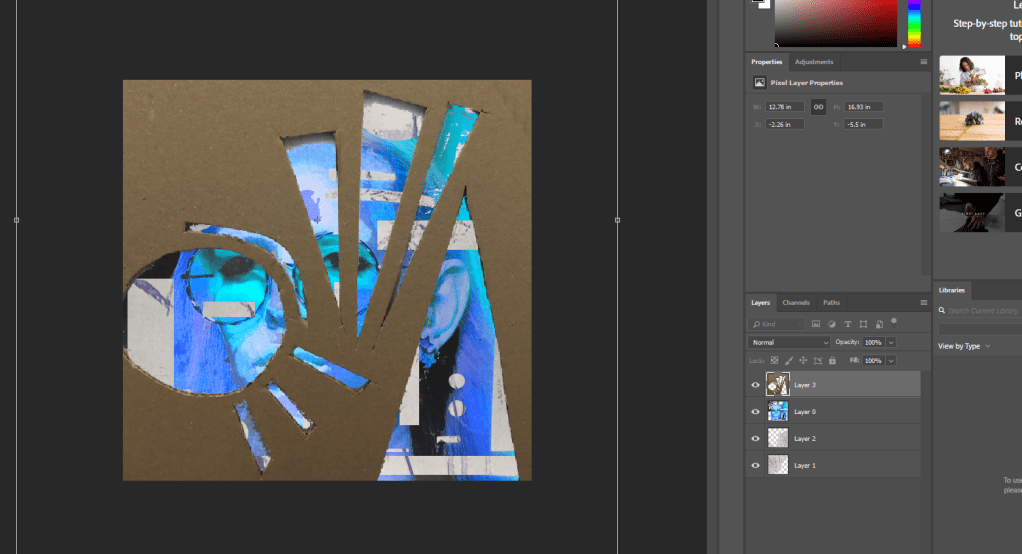Select the pixel layer filter icon
Screen dimensions: 1022x554
tap(816, 324)
